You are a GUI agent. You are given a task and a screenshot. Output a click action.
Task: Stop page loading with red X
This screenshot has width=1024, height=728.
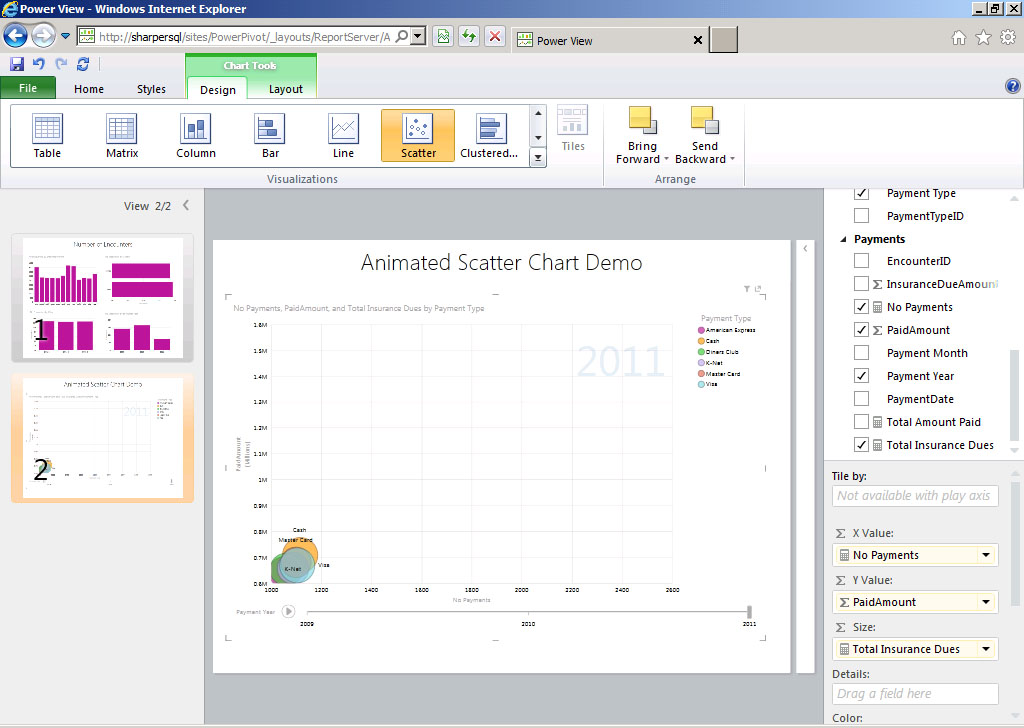click(495, 36)
